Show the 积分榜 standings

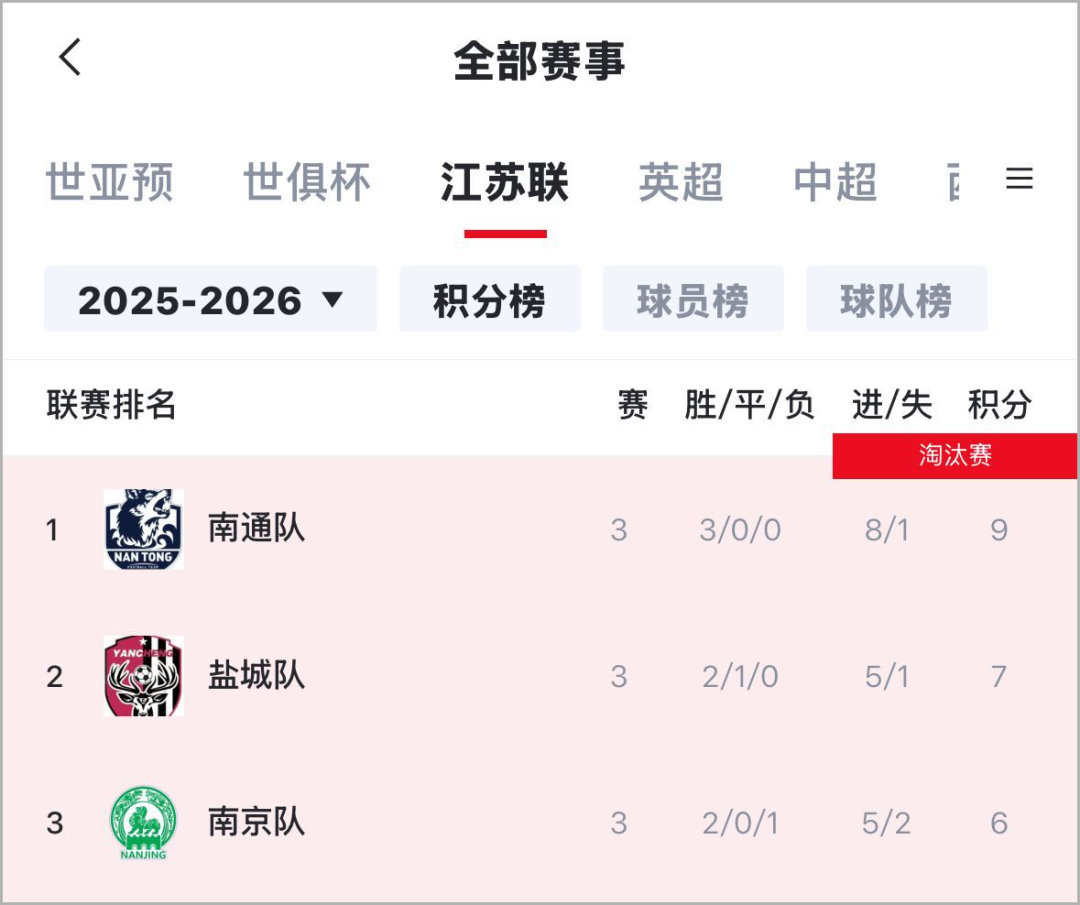coord(489,300)
